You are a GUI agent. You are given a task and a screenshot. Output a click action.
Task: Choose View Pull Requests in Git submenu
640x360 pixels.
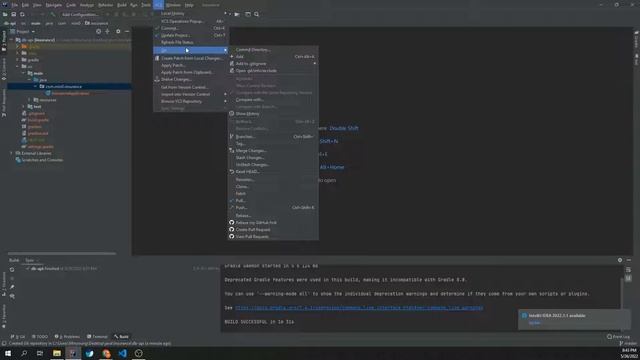coord(273,236)
